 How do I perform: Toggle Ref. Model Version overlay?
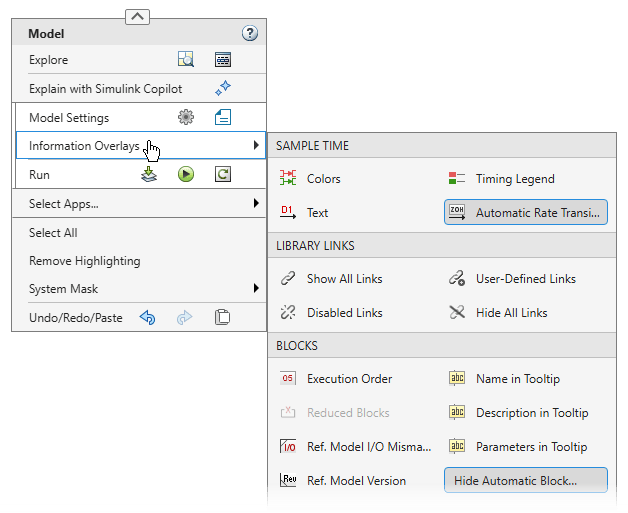click(x=343, y=481)
